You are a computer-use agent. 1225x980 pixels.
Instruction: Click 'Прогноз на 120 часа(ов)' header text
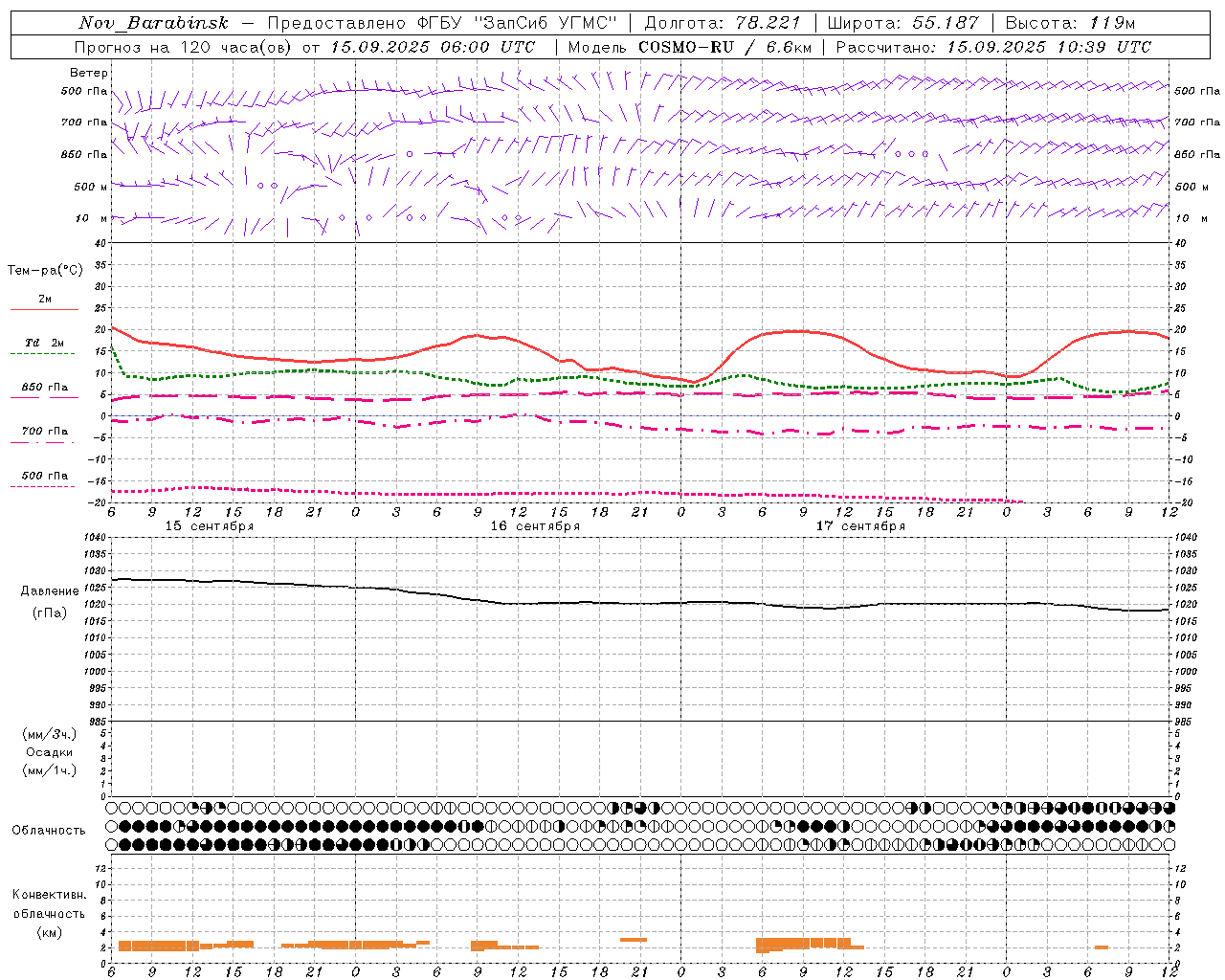(x=185, y=47)
